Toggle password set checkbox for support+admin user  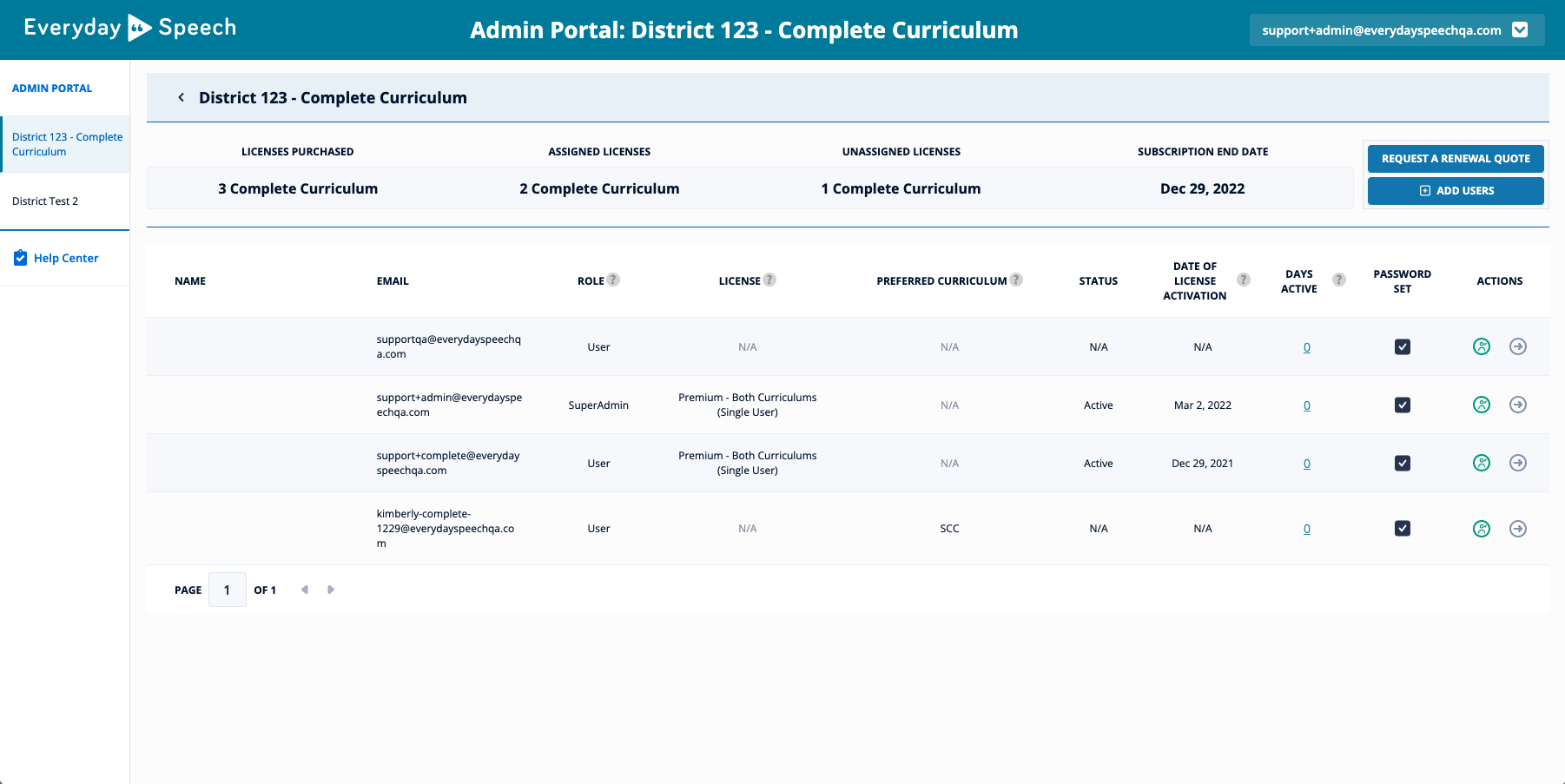(1403, 405)
